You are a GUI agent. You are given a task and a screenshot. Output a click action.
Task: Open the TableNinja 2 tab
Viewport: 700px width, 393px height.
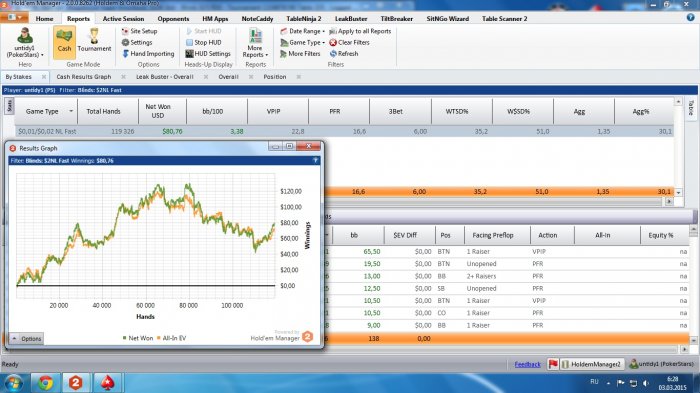click(304, 19)
